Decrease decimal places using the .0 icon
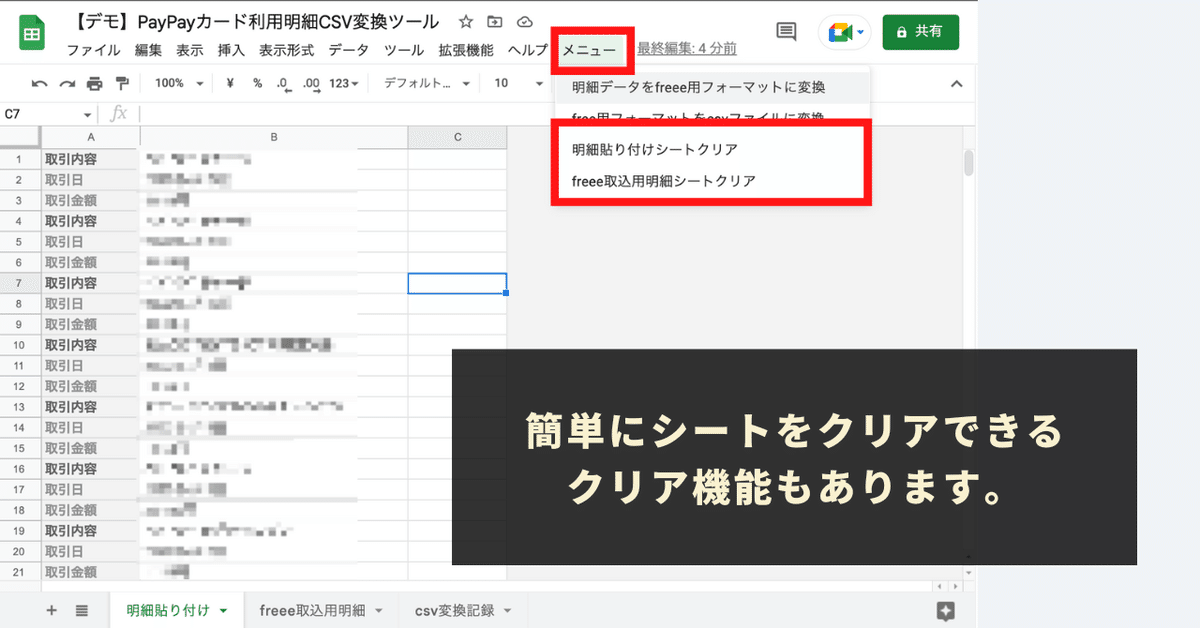The height and width of the screenshot is (628, 1200). (280, 82)
